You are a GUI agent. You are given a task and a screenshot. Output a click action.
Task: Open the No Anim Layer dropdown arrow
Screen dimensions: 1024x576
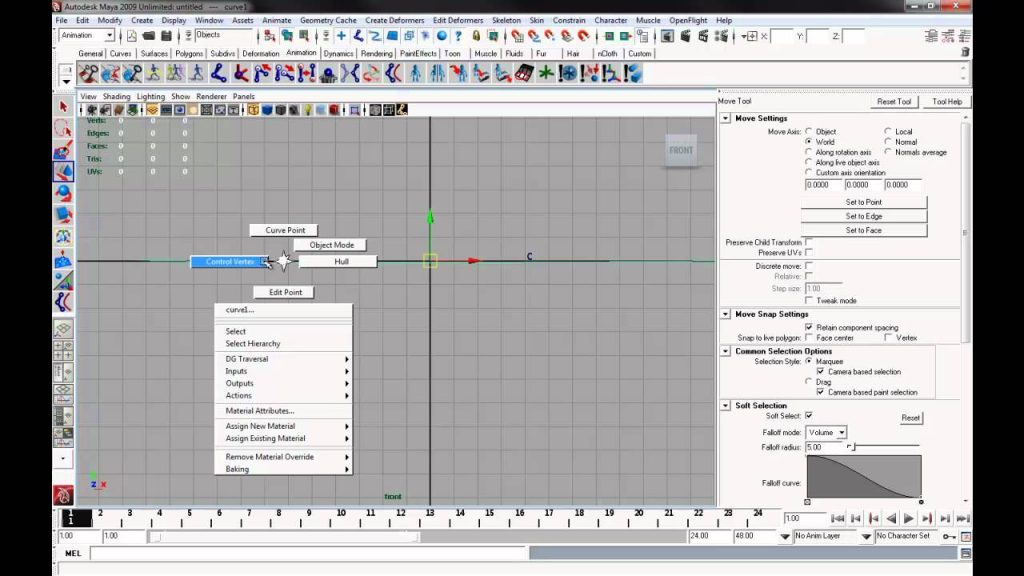pyautogui.click(x=785, y=536)
